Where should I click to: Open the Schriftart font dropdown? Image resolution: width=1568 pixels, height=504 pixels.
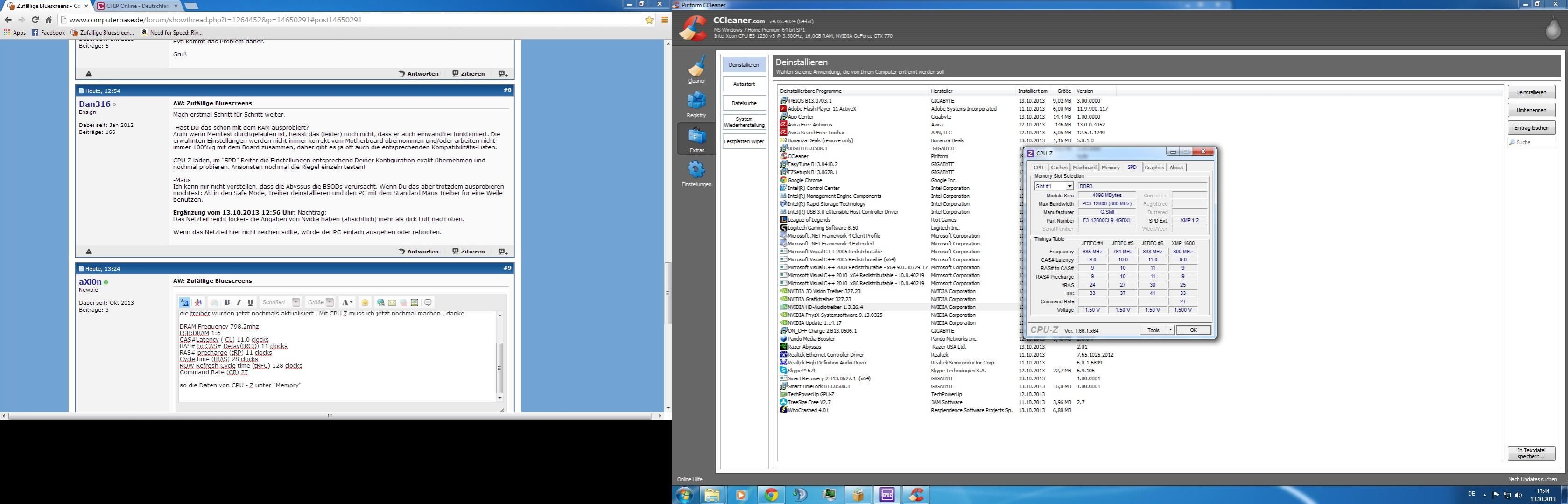pyautogui.click(x=296, y=302)
